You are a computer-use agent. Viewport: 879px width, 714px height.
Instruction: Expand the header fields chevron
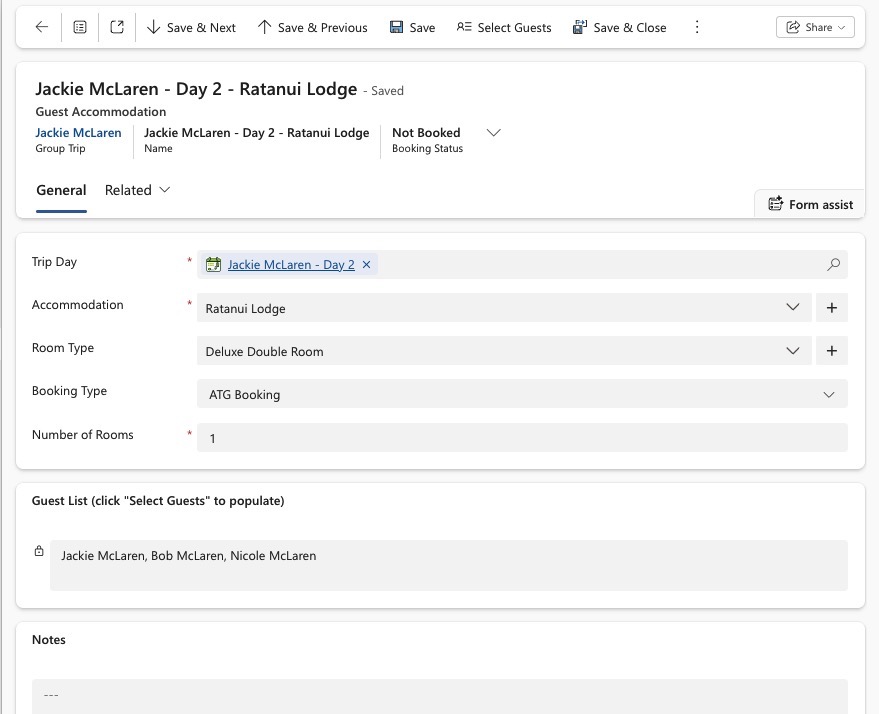click(x=493, y=133)
